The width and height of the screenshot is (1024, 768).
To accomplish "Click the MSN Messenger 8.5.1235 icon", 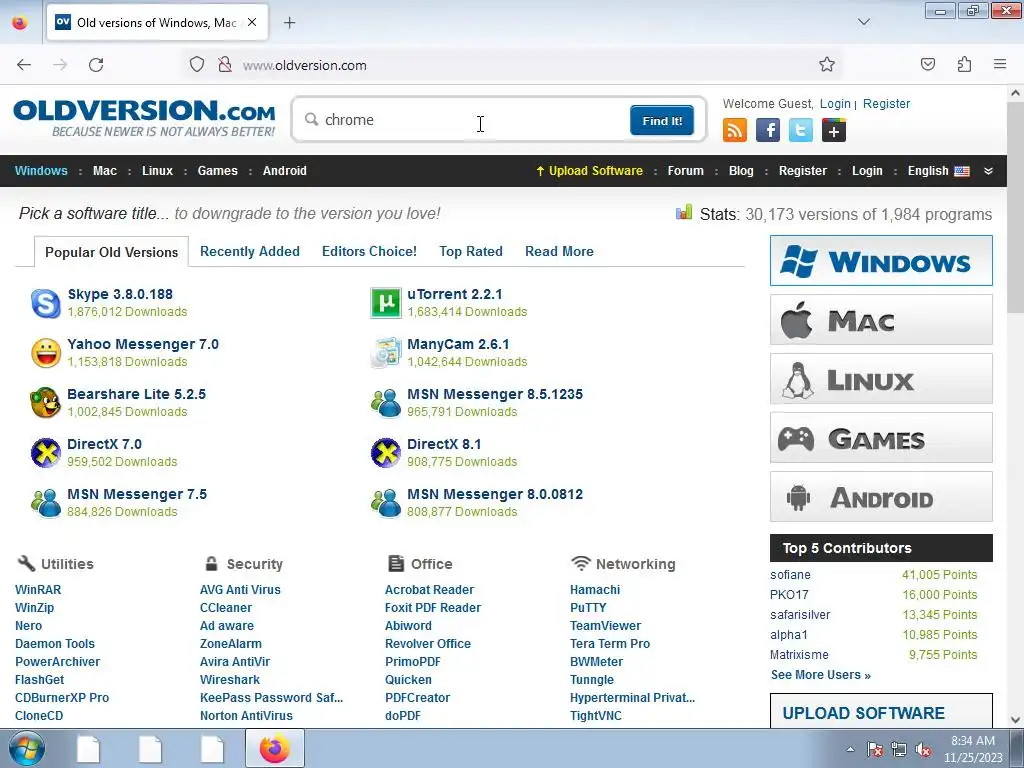I will coord(386,403).
